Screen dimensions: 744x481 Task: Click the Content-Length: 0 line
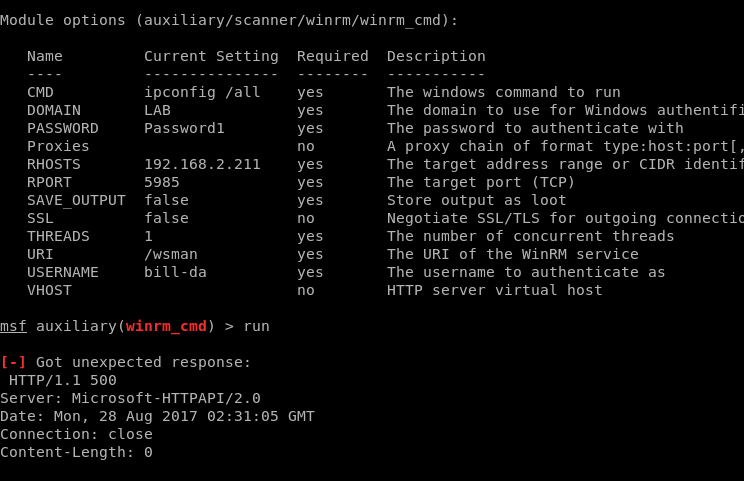click(x=76, y=453)
